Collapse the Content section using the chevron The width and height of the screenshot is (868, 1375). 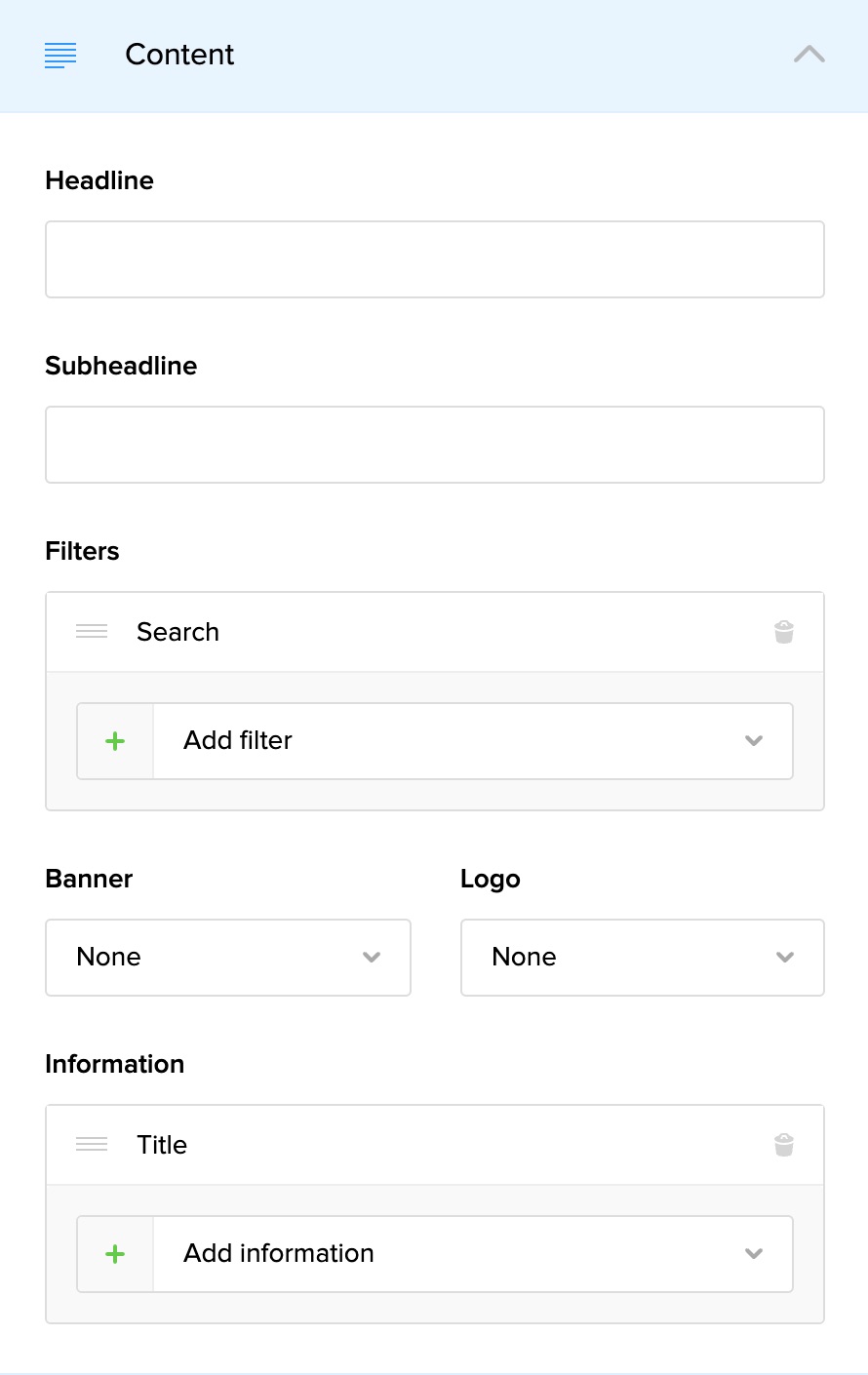point(809,55)
